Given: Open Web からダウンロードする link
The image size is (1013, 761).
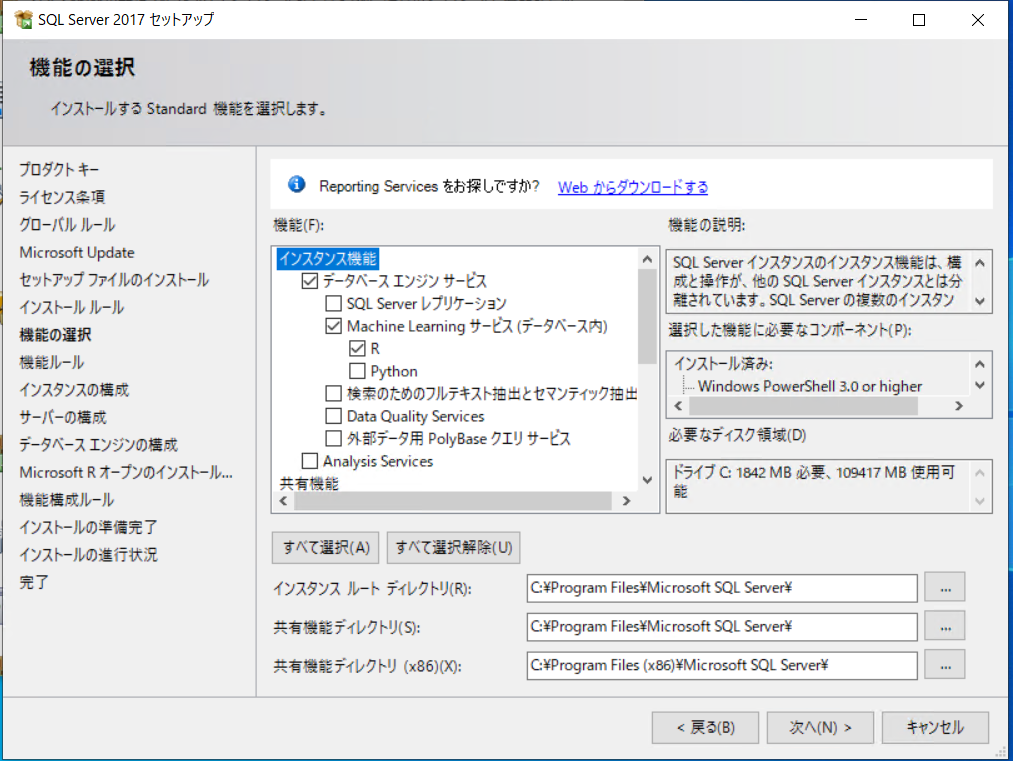Looking at the screenshot, I should point(632,187).
